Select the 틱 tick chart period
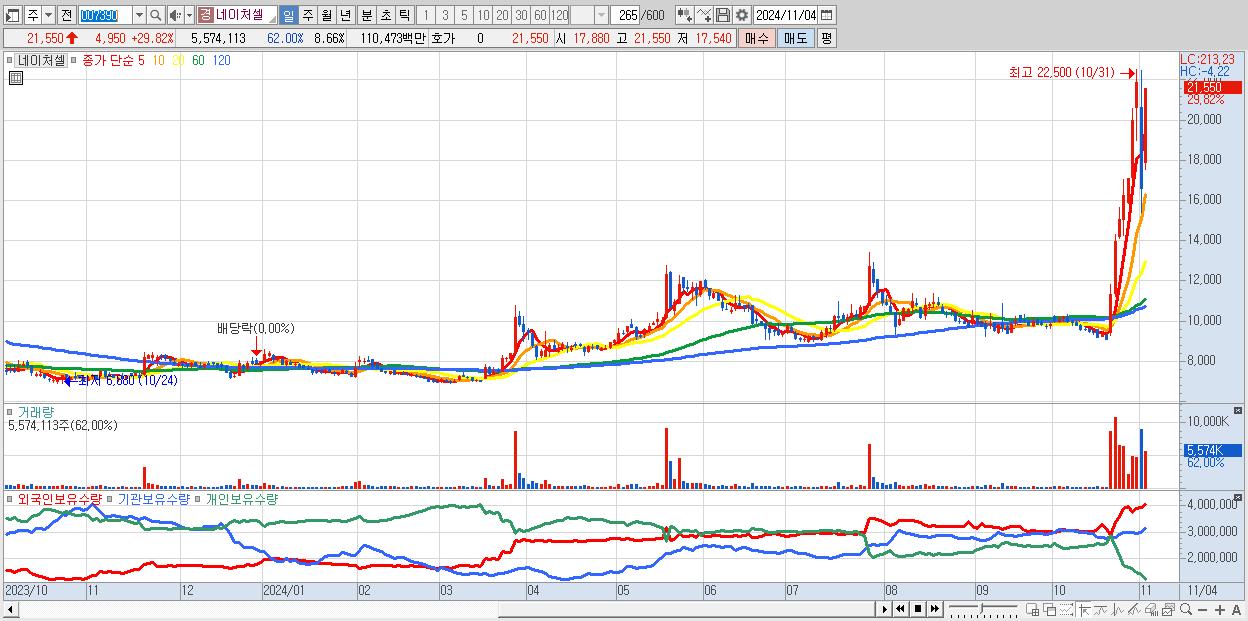The image size is (1248, 621). 404,16
